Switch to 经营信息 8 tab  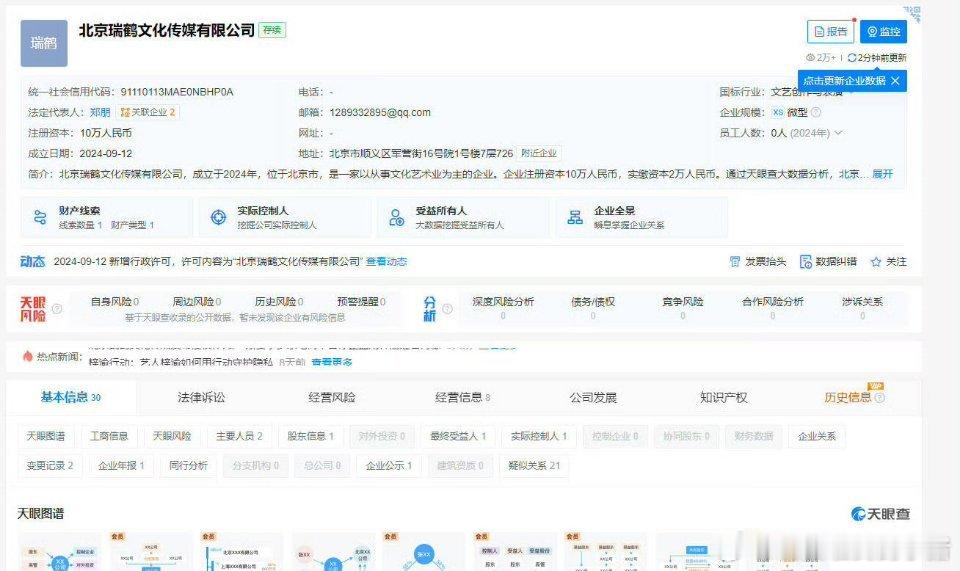click(463, 397)
